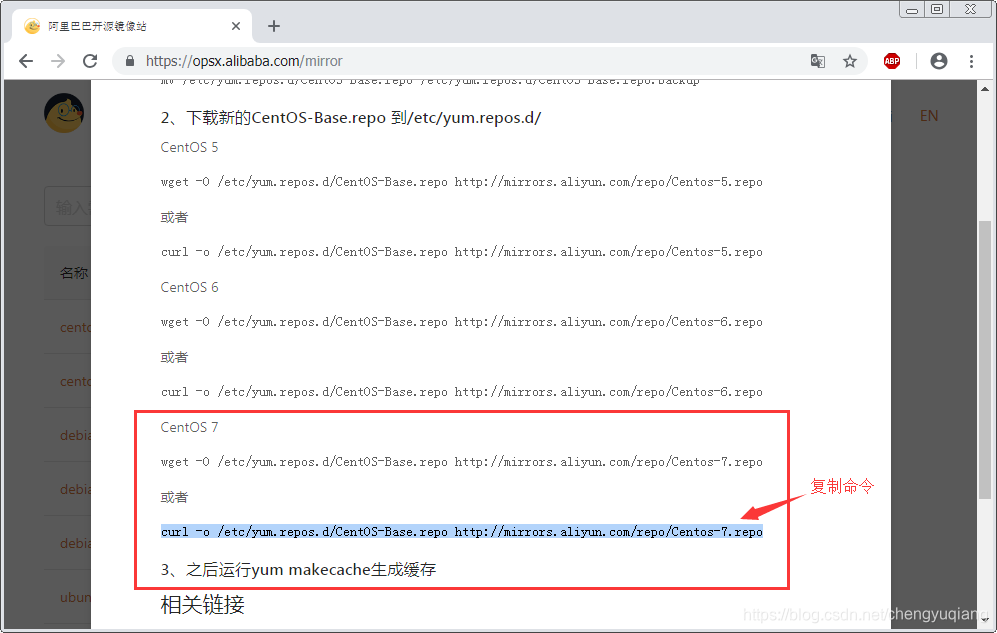Viewport: 997px width, 633px height.
Task: Click the search input behind the dialog
Action: (67, 206)
